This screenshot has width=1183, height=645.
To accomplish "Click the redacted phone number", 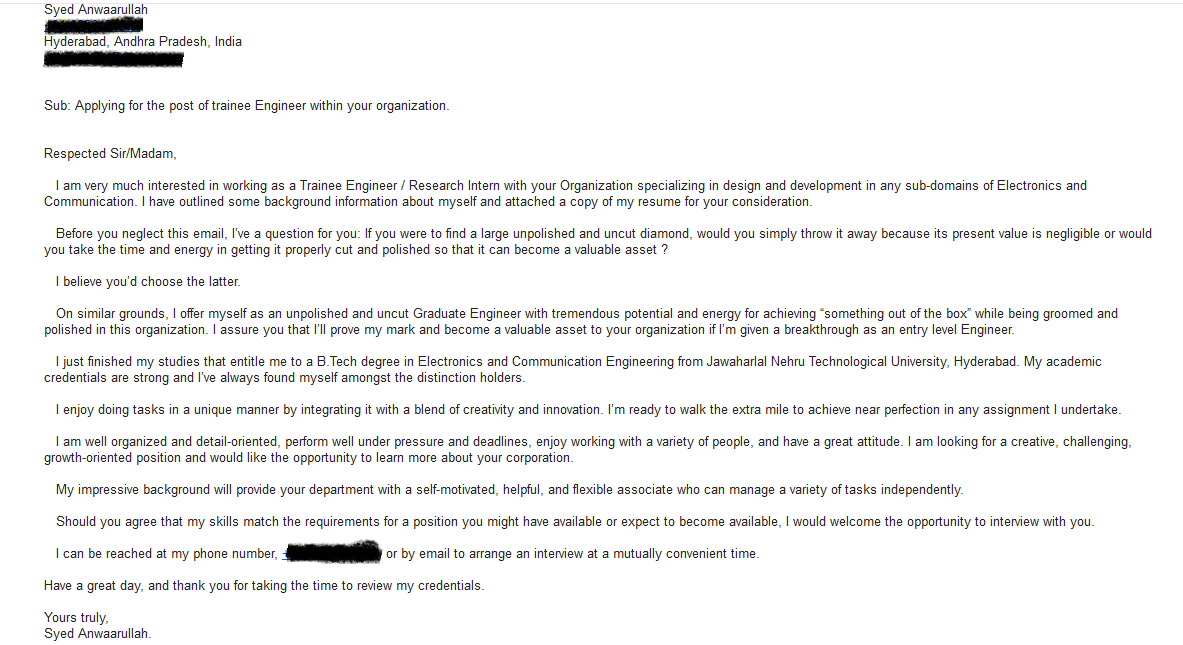I will tap(333, 552).
